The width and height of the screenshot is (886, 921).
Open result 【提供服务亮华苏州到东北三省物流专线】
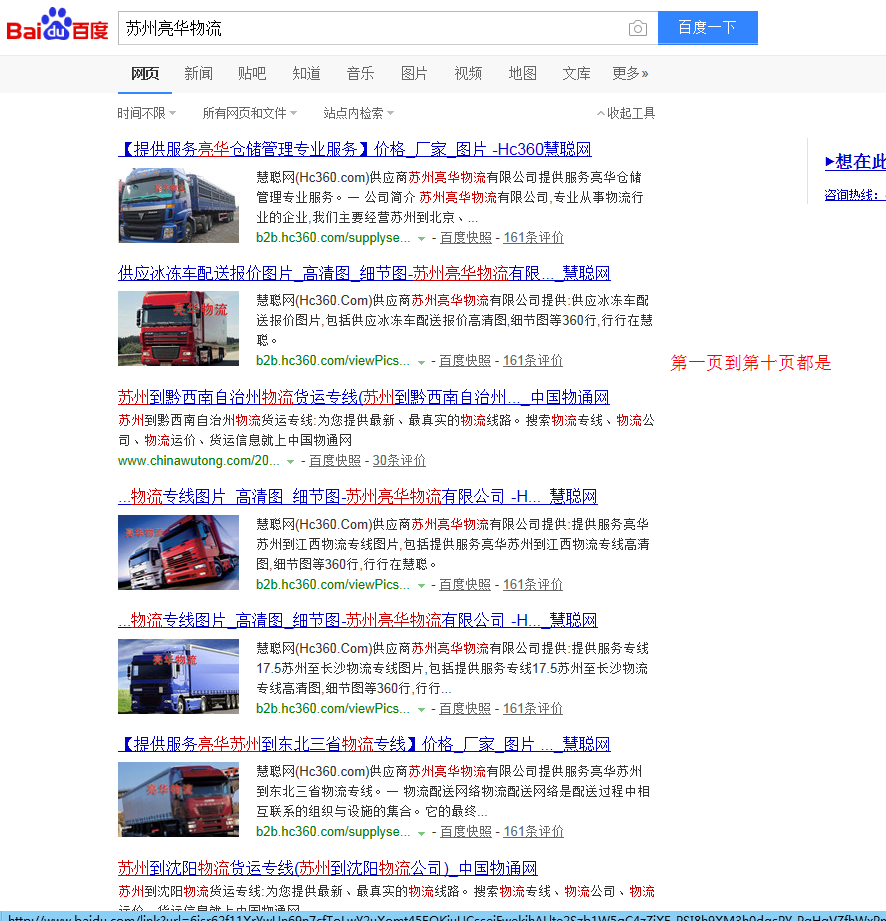click(364, 744)
